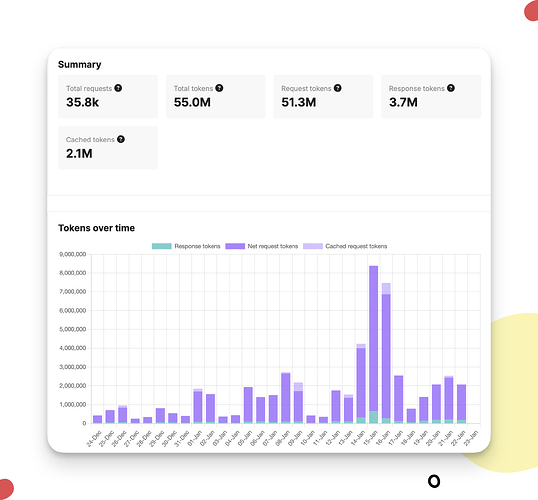Click the 15-Jan tallest bar
Screen dimensions: 538x500
374,345
